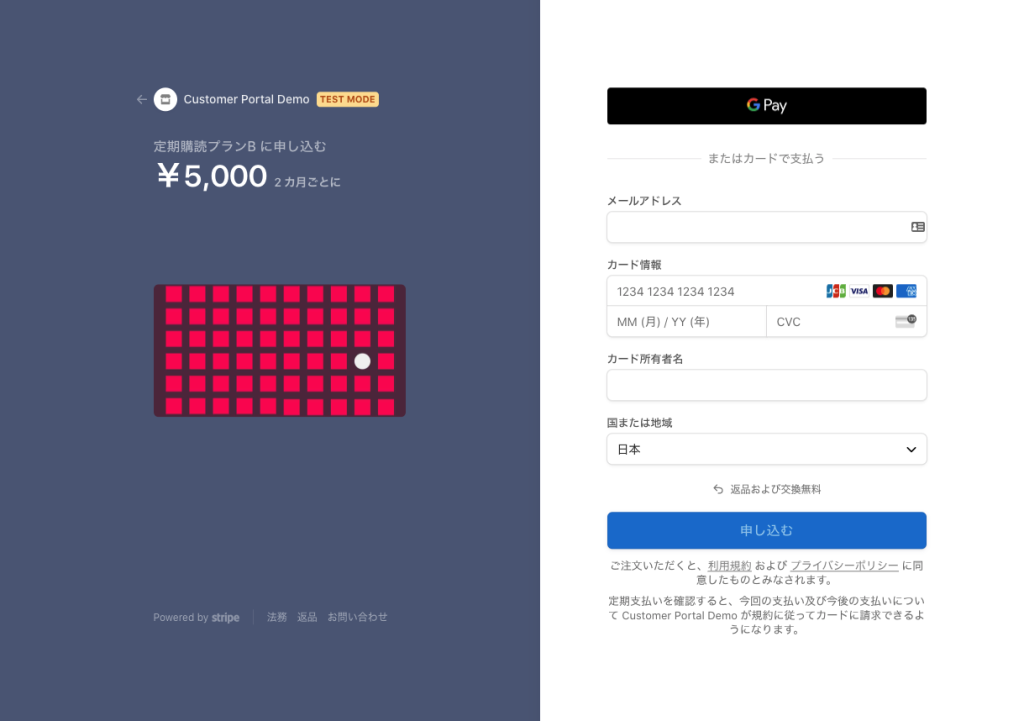The width and height of the screenshot is (1024, 721).
Task: Click the back arrow beside Customer Portal Demo
Action: pos(142,100)
